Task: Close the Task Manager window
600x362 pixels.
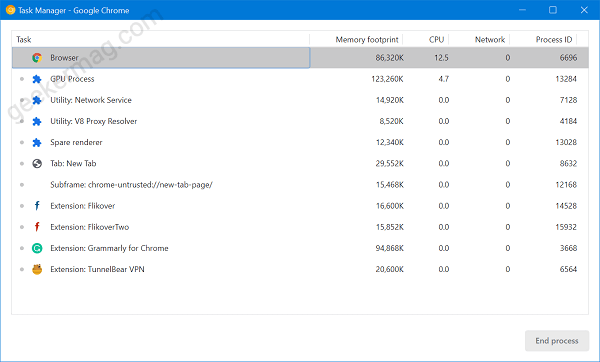Action: 584,10
